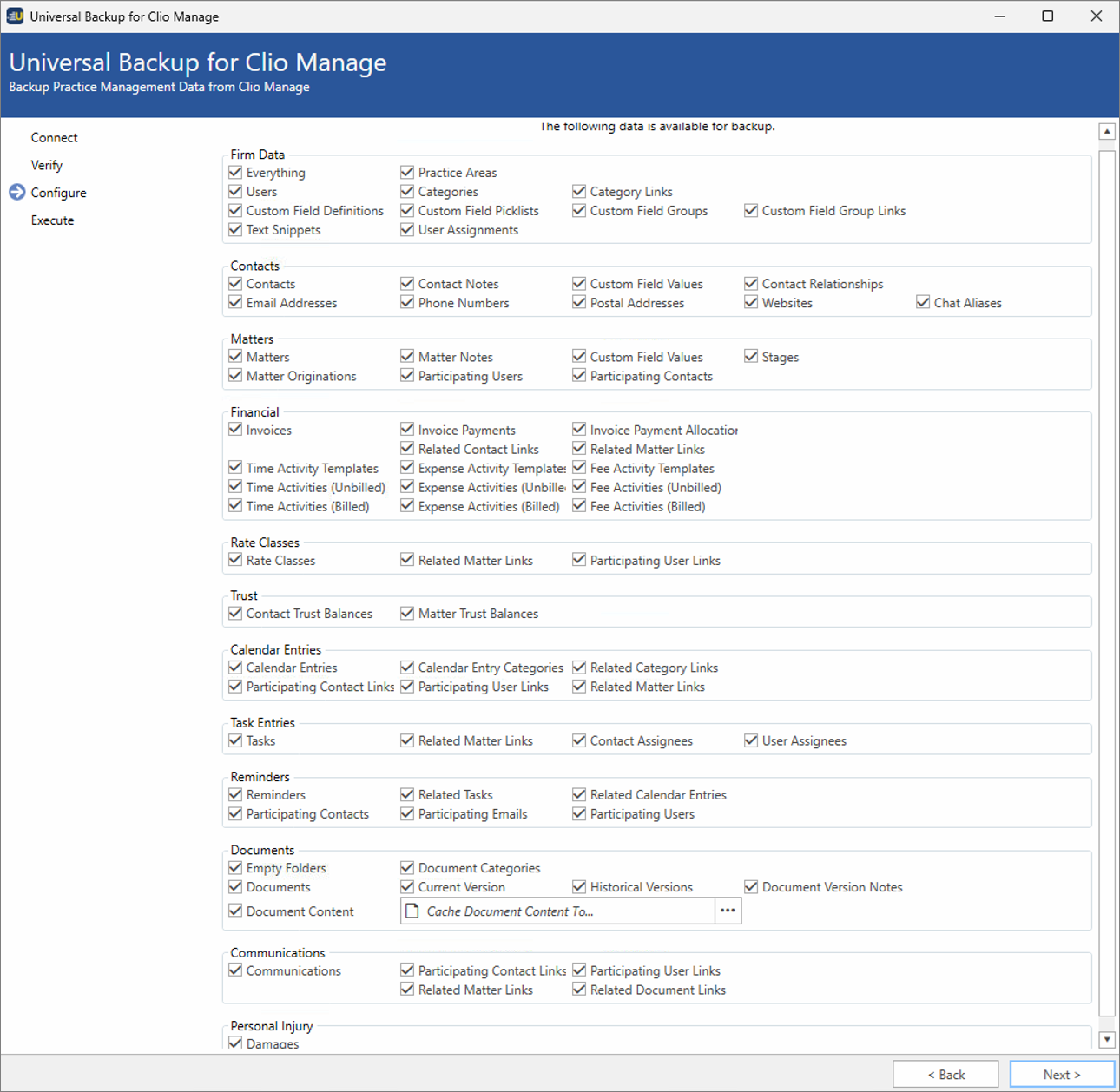The width and height of the screenshot is (1120, 1092).
Task: Uncheck Related Contact Links in Financial
Action: click(x=407, y=448)
